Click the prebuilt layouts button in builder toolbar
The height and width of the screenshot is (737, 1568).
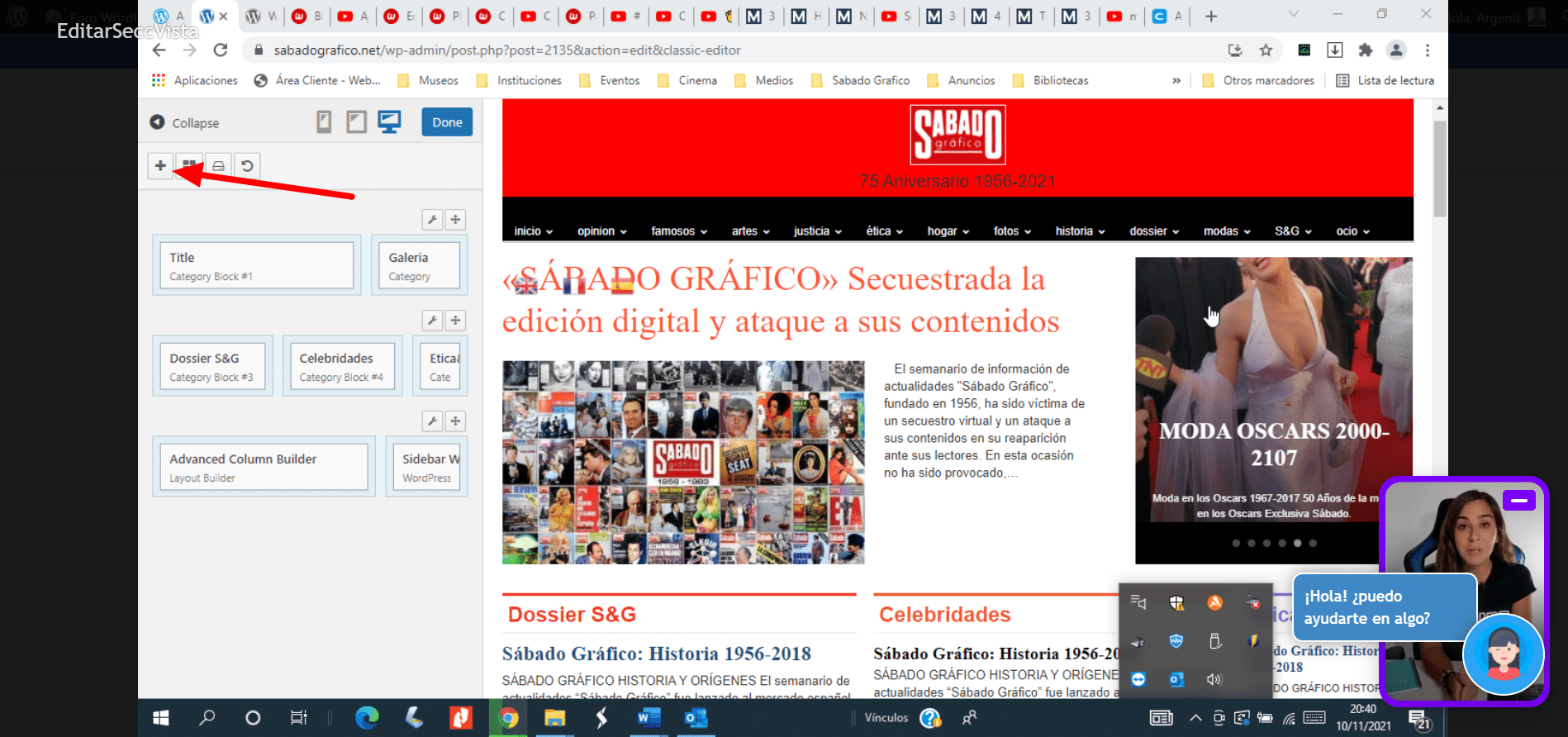(x=218, y=165)
